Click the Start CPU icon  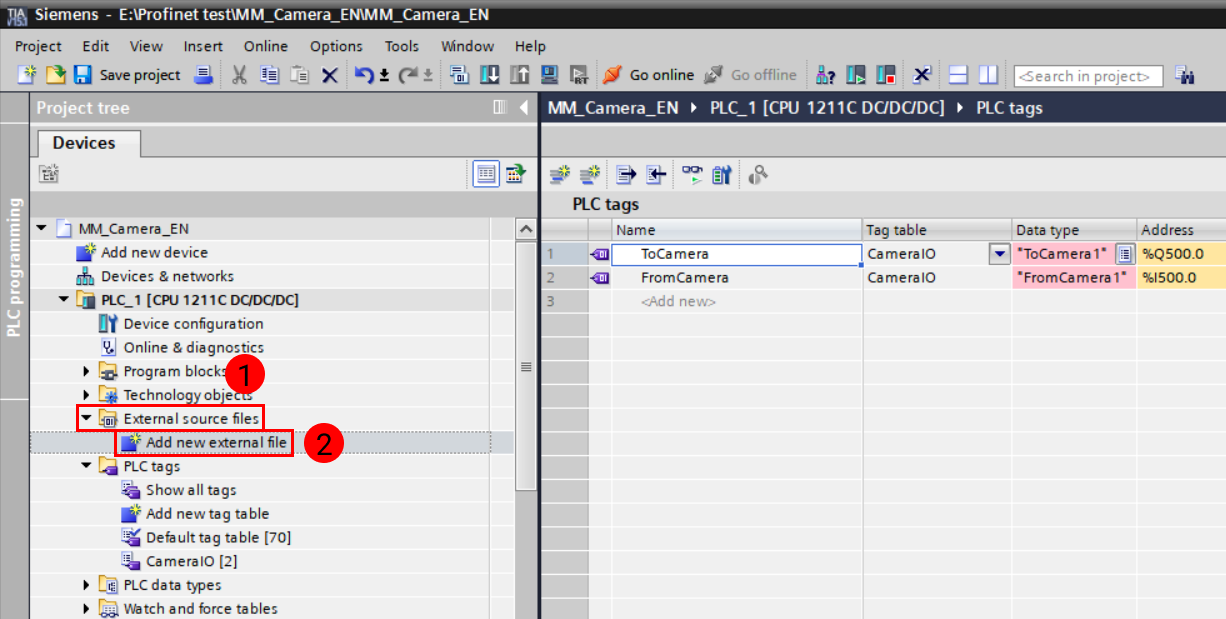[x=856, y=75]
